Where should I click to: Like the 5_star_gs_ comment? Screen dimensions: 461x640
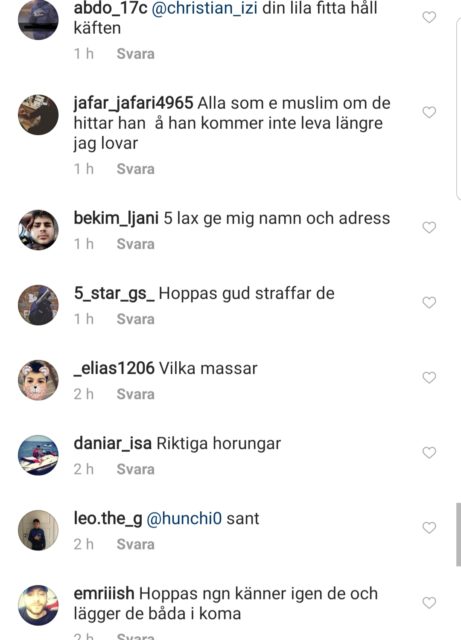pyautogui.click(x=429, y=302)
